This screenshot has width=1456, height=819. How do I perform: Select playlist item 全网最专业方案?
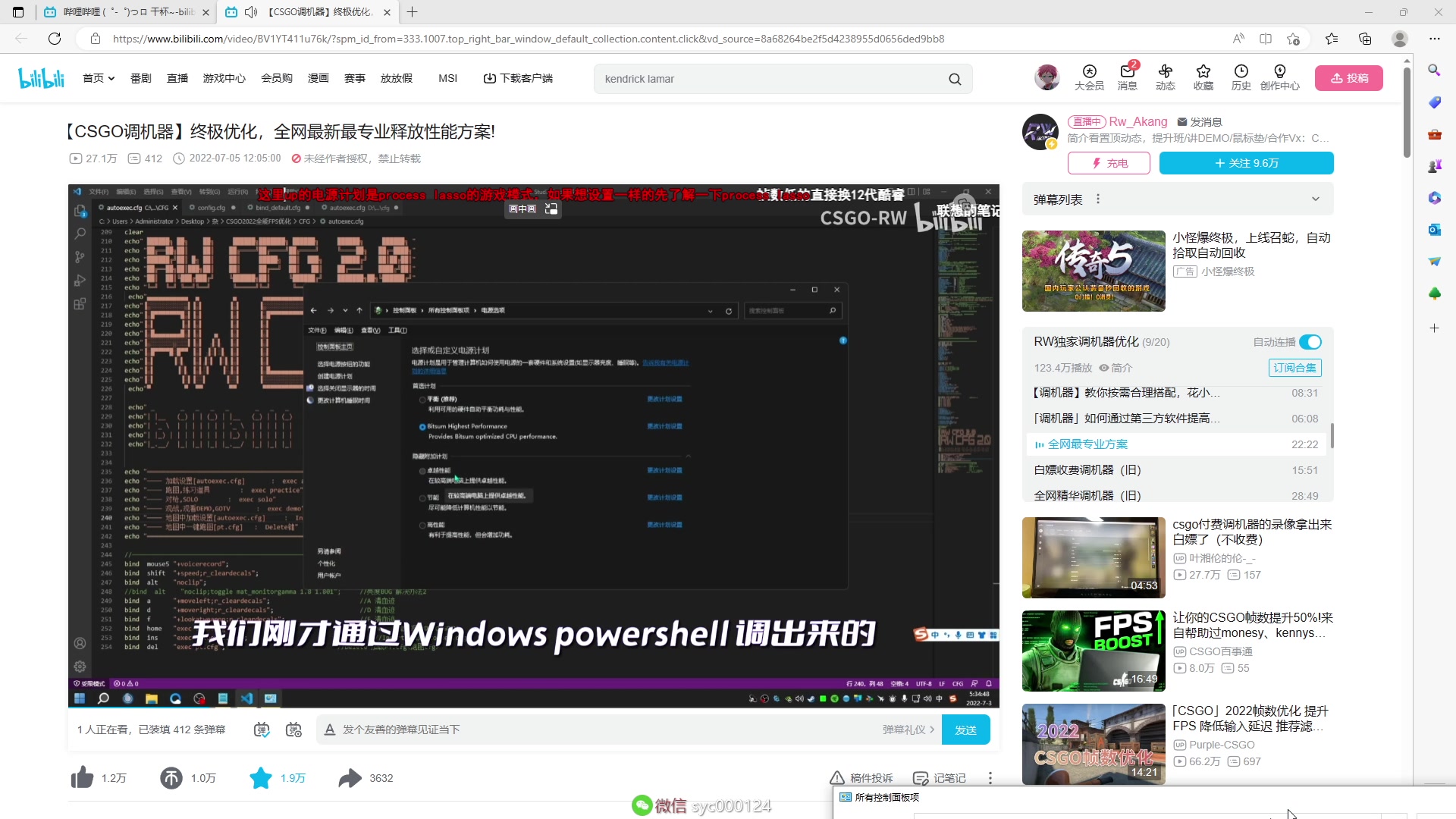pos(1176,444)
